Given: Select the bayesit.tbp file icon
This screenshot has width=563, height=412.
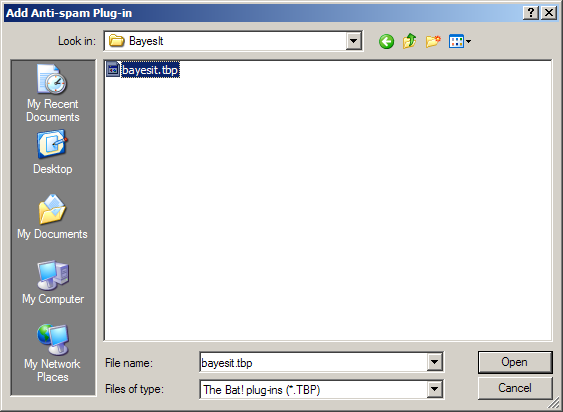Looking at the screenshot, I should pyautogui.click(x=113, y=70).
